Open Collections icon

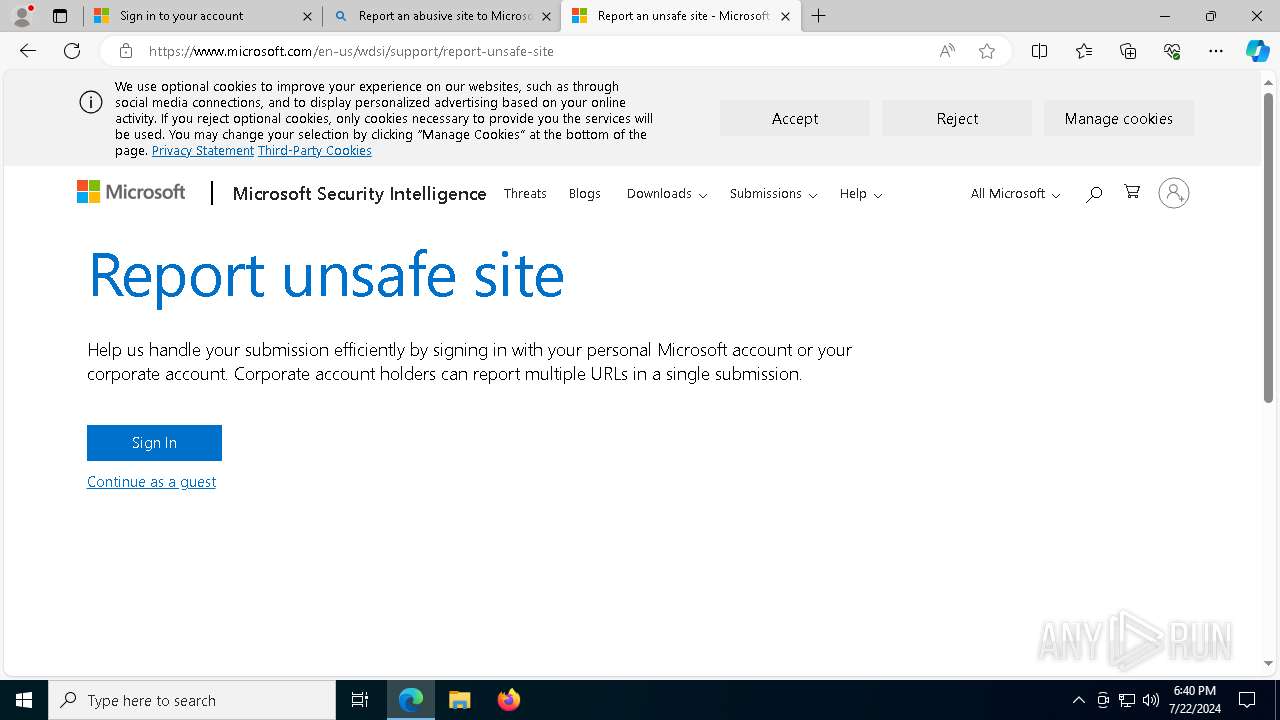tap(1128, 51)
